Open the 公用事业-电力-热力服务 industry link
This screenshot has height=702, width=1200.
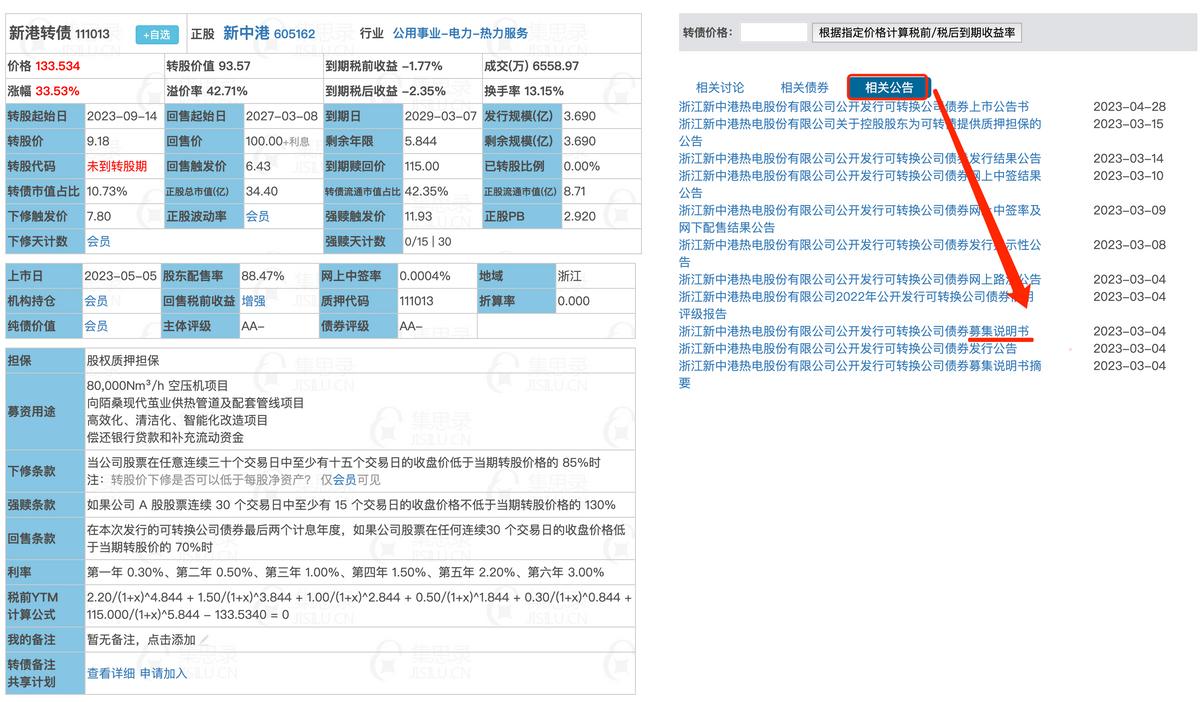(x=462, y=33)
